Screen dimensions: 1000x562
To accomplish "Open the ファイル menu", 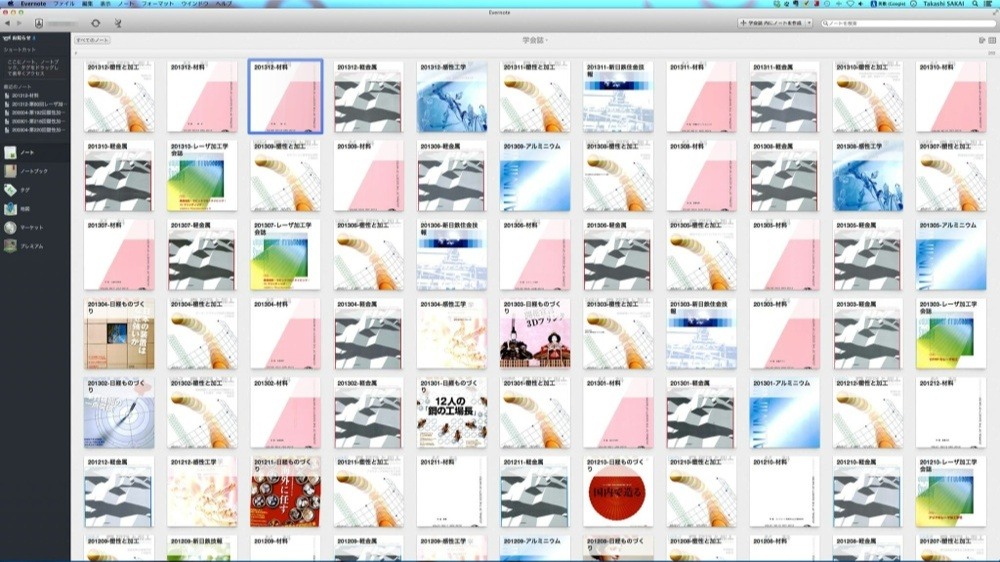I will point(64,4).
